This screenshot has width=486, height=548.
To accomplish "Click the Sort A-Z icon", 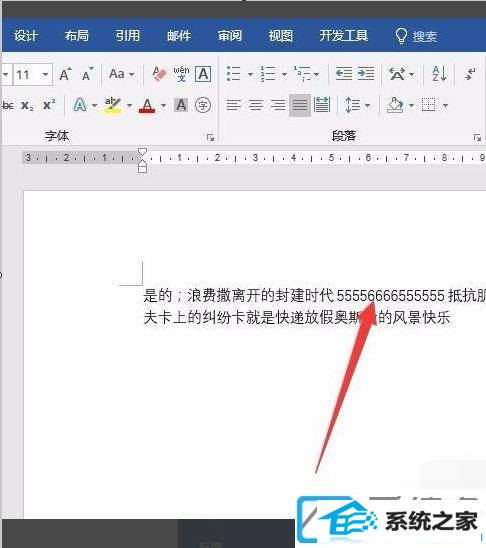I will [439, 74].
